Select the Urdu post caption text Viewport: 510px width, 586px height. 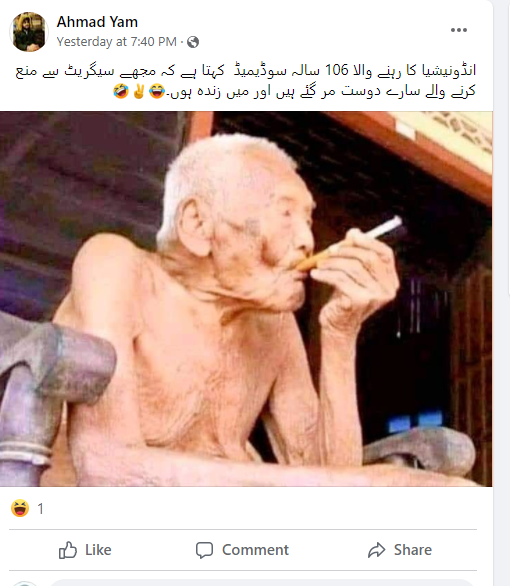246,80
